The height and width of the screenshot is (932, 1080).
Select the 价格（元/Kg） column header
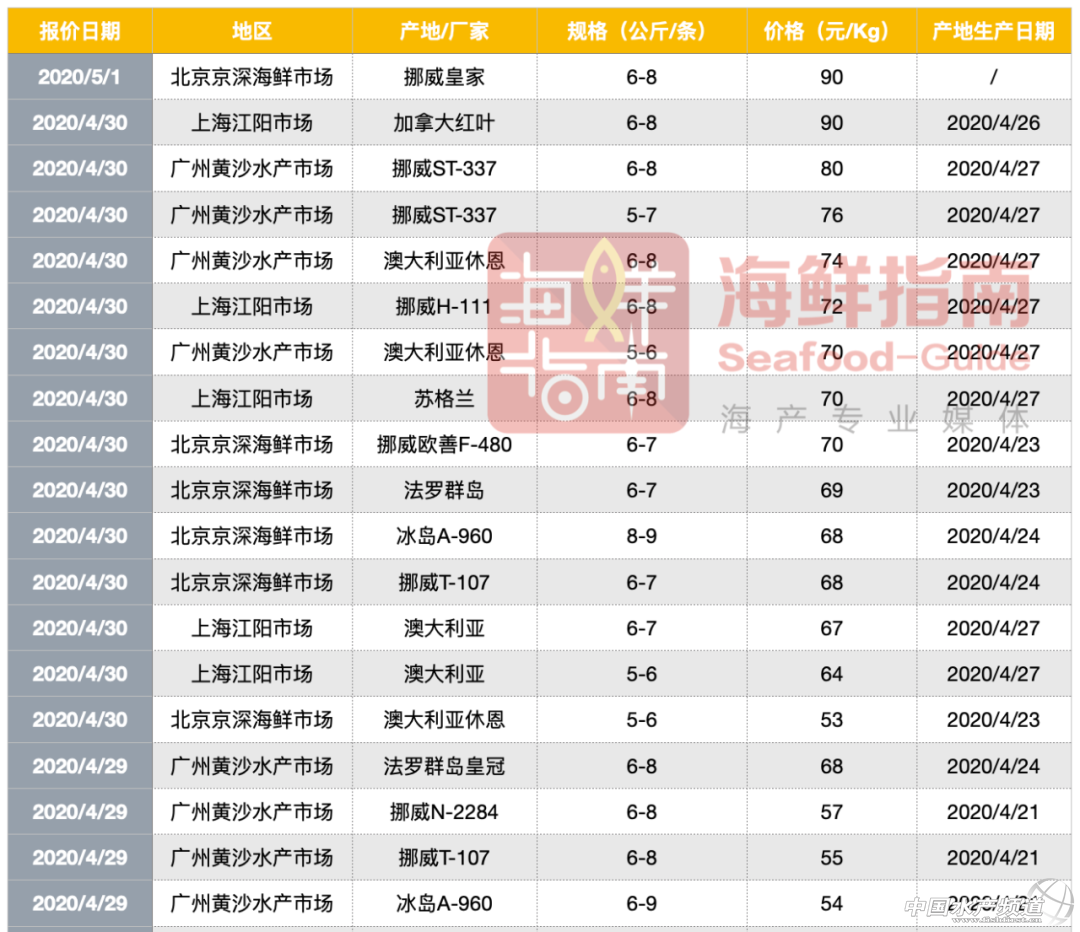pos(831,31)
